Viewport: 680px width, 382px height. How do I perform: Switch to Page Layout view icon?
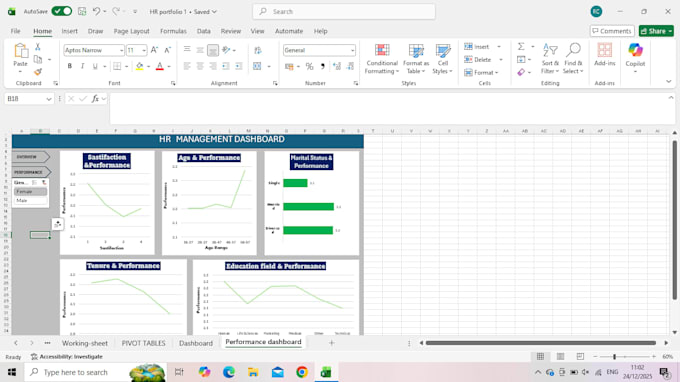[560, 356]
